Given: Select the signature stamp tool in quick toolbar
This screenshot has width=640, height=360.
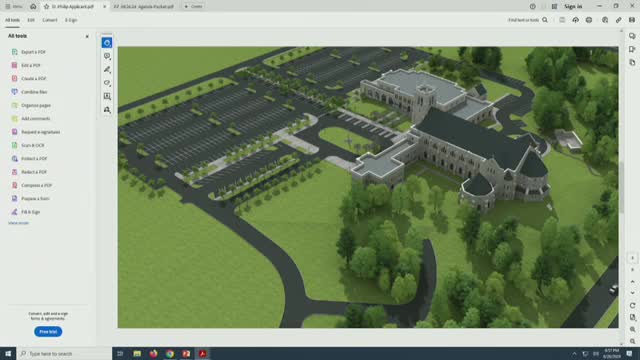Looking at the screenshot, I should (x=107, y=110).
